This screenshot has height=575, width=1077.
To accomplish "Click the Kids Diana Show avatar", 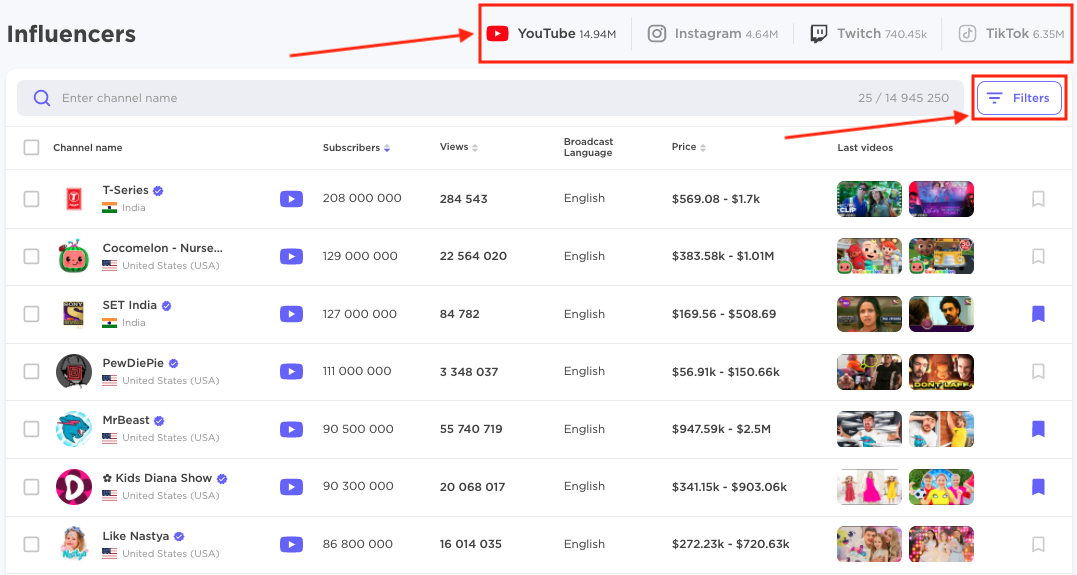I will pos(73,487).
